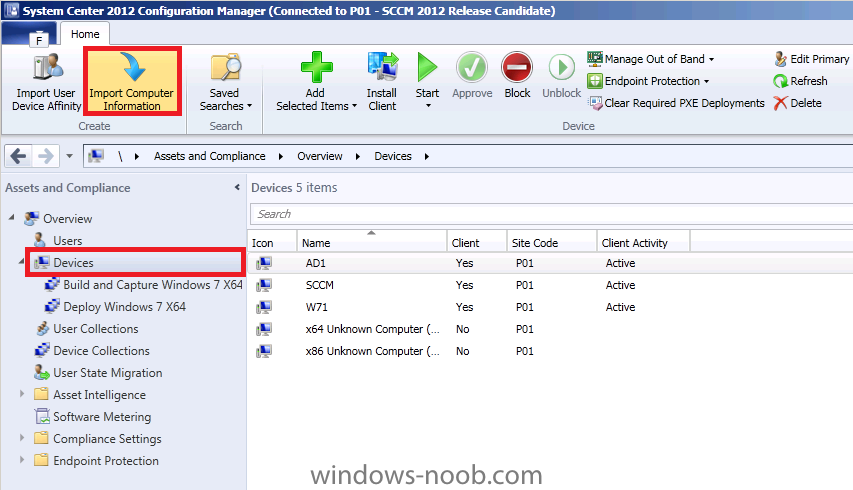Click the red Block icon

click(517, 67)
